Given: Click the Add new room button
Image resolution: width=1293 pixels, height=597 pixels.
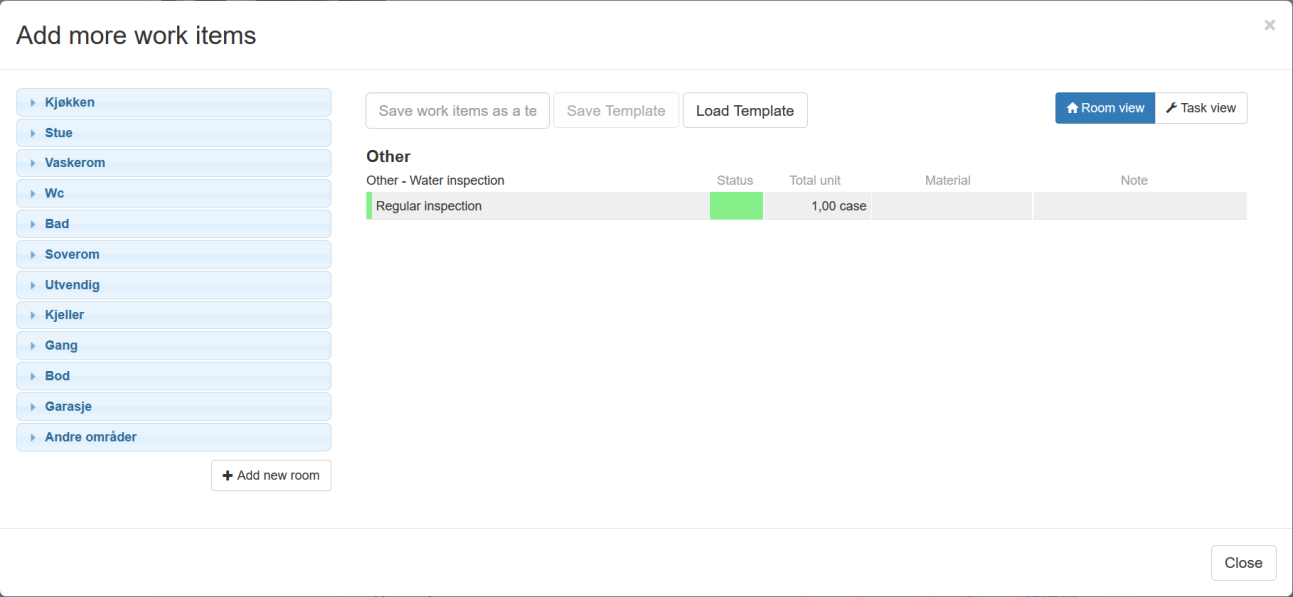Looking at the screenshot, I should 271,475.
